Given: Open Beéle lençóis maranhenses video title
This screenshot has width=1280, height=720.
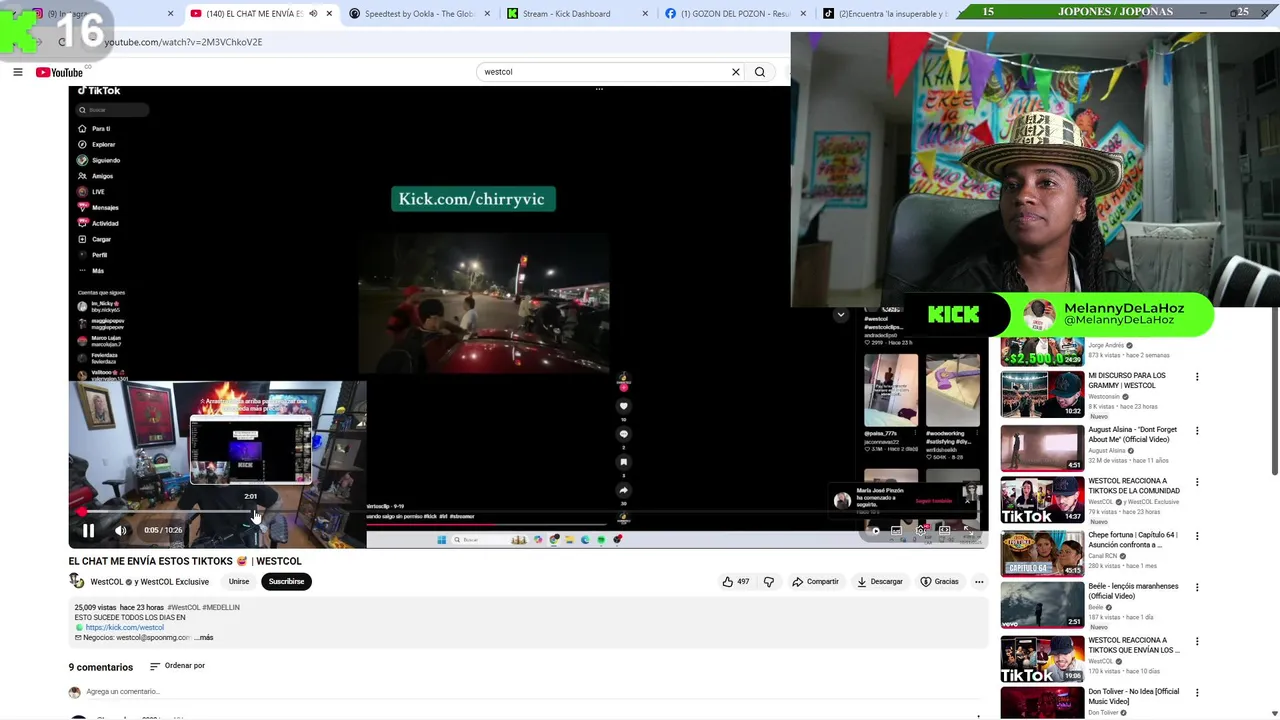Looking at the screenshot, I should pyautogui.click(x=1133, y=591).
